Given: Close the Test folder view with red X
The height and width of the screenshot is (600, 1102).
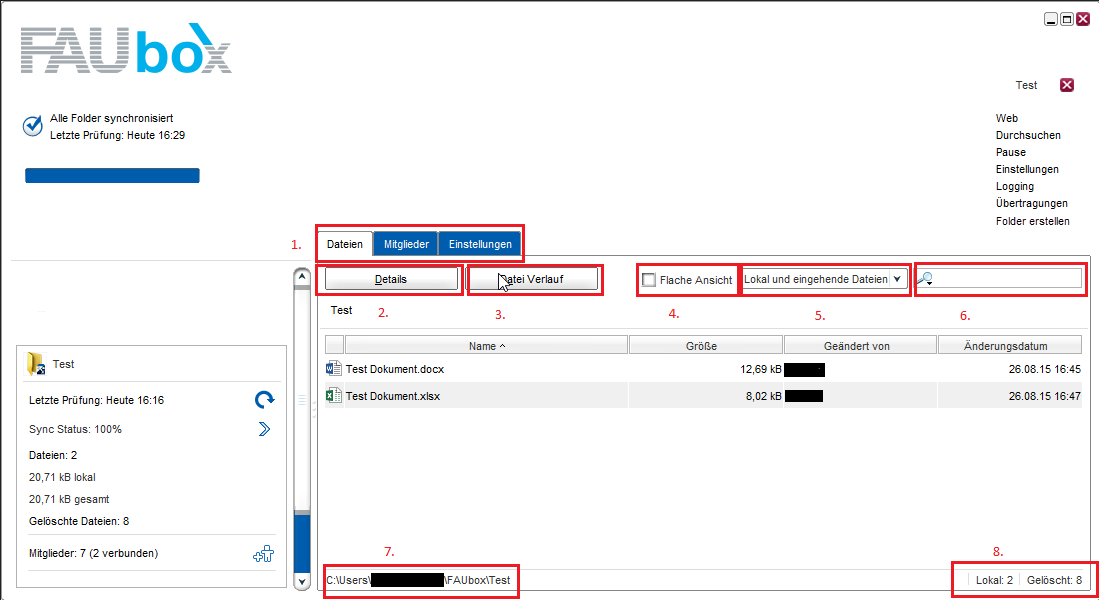Looking at the screenshot, I should pyautogui.click(x=1067, y=85).
